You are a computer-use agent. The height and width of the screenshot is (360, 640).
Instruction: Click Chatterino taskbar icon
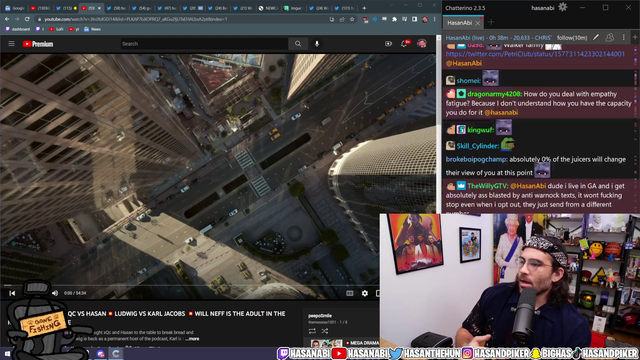(x=116, y=353)
